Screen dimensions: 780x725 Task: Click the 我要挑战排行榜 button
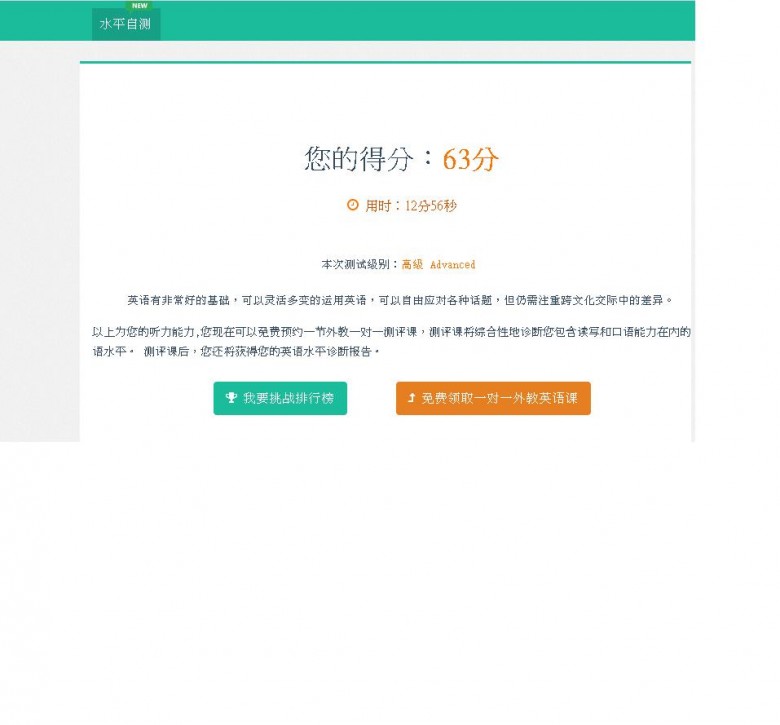coord(280,398)
